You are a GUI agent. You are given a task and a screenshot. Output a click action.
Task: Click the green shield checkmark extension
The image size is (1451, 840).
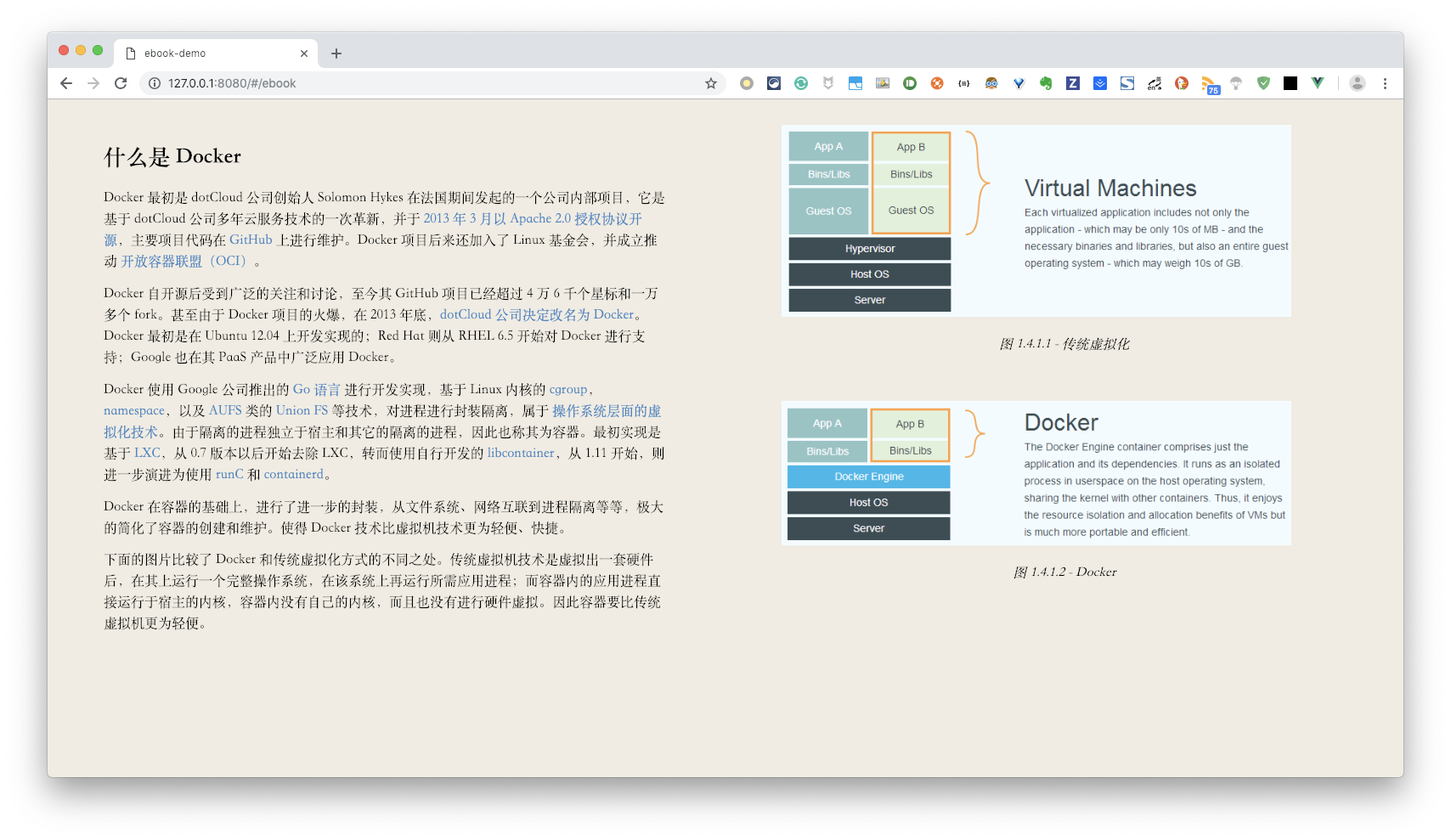point(1263,83)
